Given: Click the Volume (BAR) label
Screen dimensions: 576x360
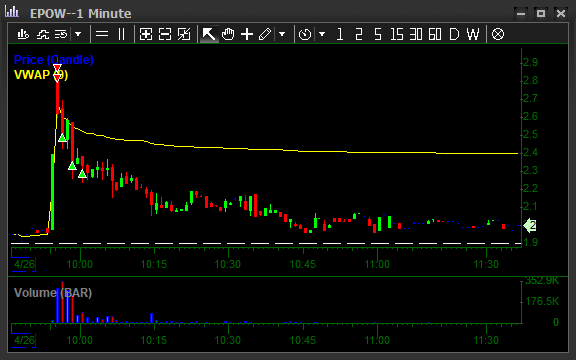Looking at the screenshot, I should click(x=53, y=293).
